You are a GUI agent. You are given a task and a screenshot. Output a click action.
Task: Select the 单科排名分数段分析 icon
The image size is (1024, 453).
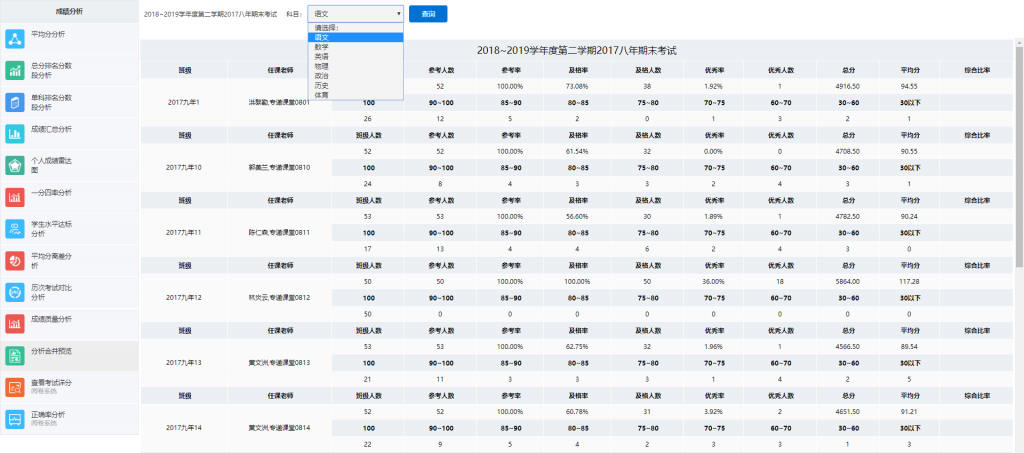(x=15, y=102)
